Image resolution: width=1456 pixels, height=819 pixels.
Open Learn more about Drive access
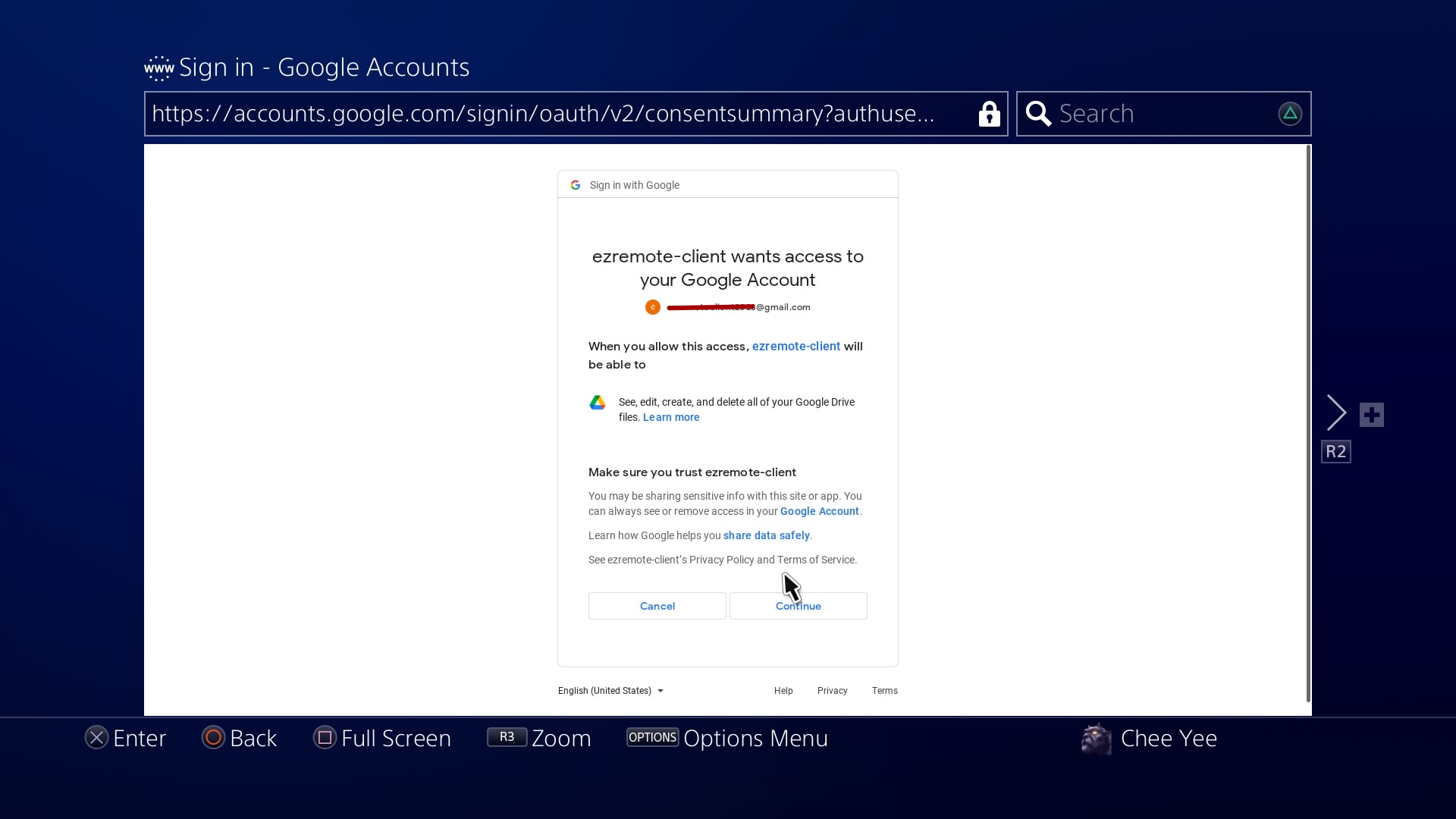click(671, 417)
